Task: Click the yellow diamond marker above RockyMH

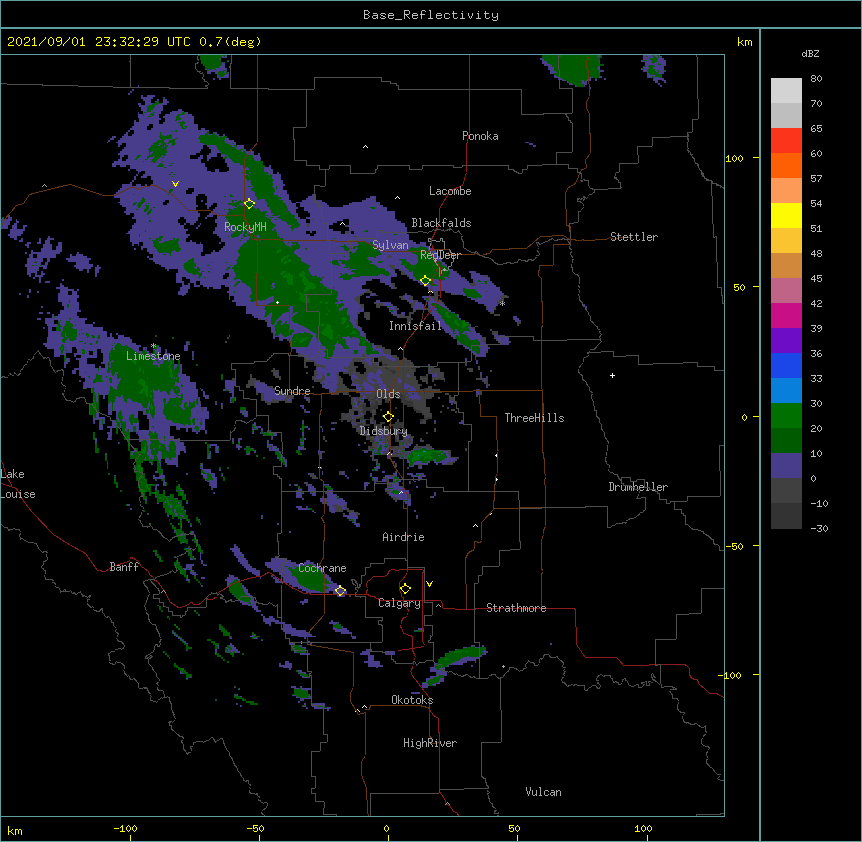Action: pos(250,203)
